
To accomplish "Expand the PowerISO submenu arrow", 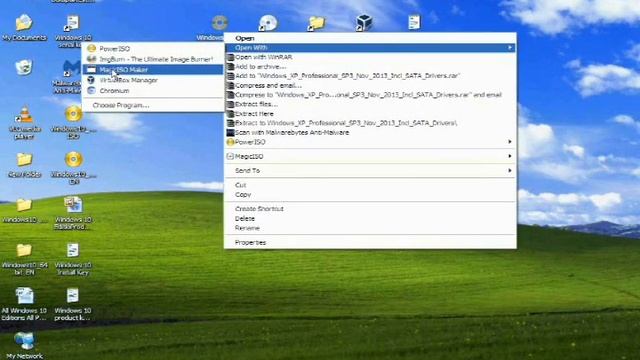I will (510, 142).
